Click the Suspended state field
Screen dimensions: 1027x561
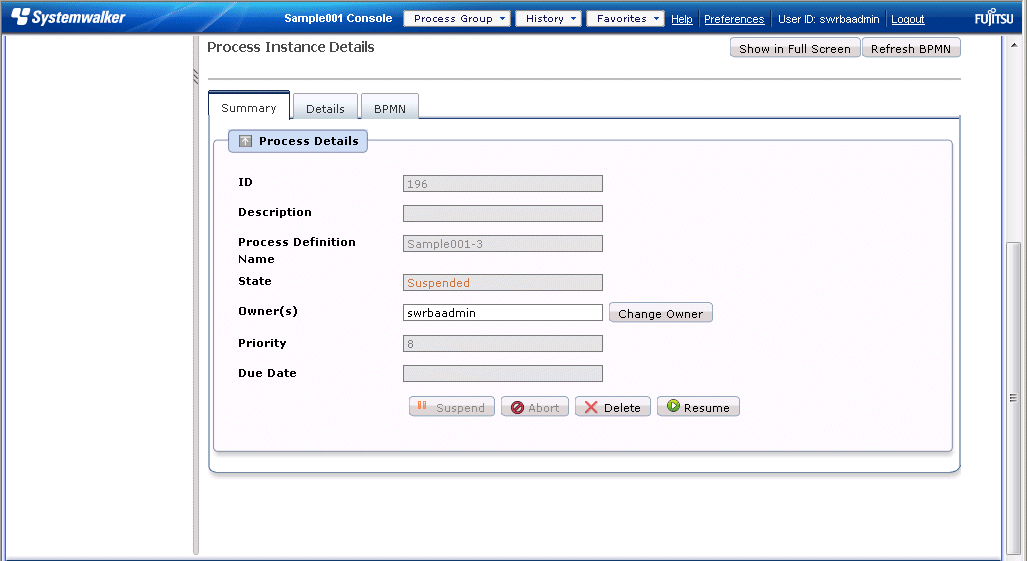[502, 282]
